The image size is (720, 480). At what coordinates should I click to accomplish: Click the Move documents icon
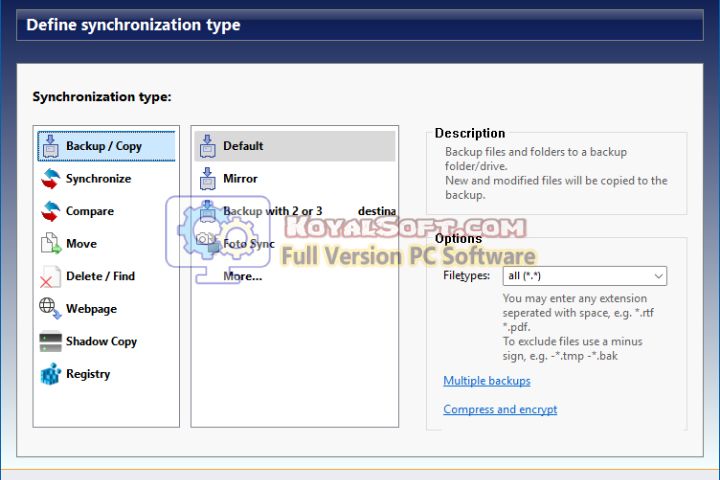pyautogui.click(x=51, y=243)
